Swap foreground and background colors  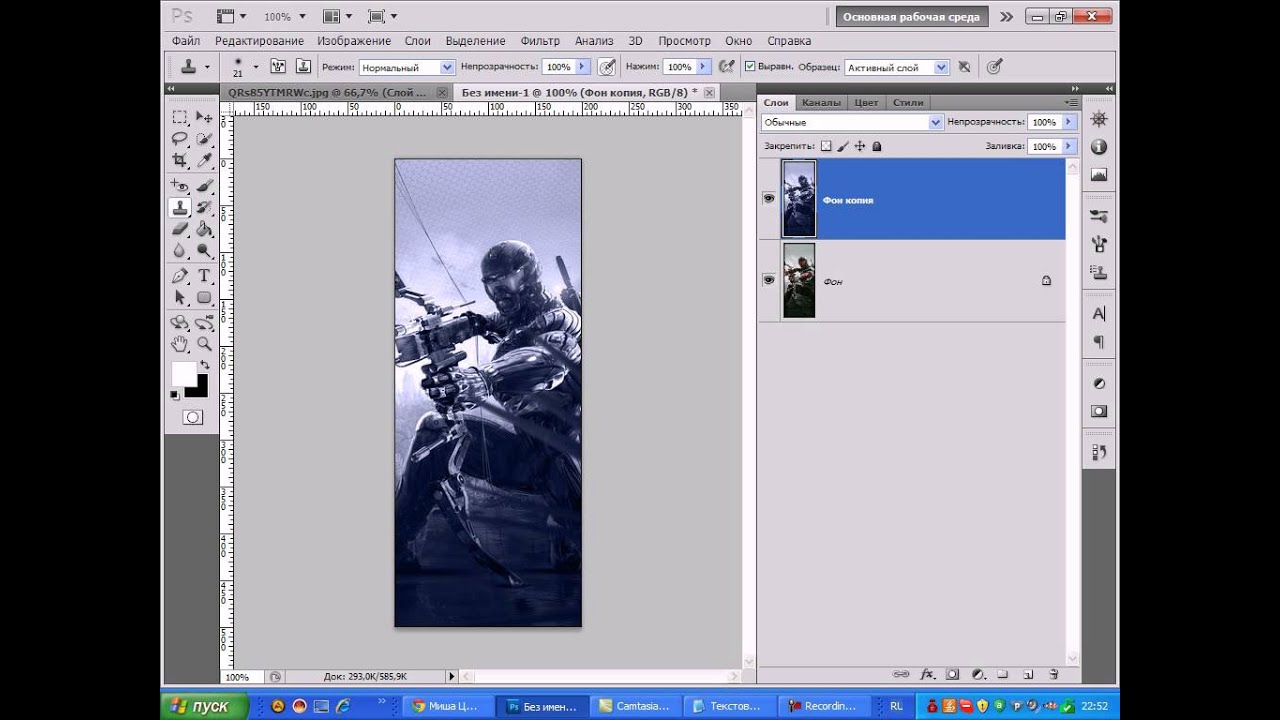coord(203,367)
